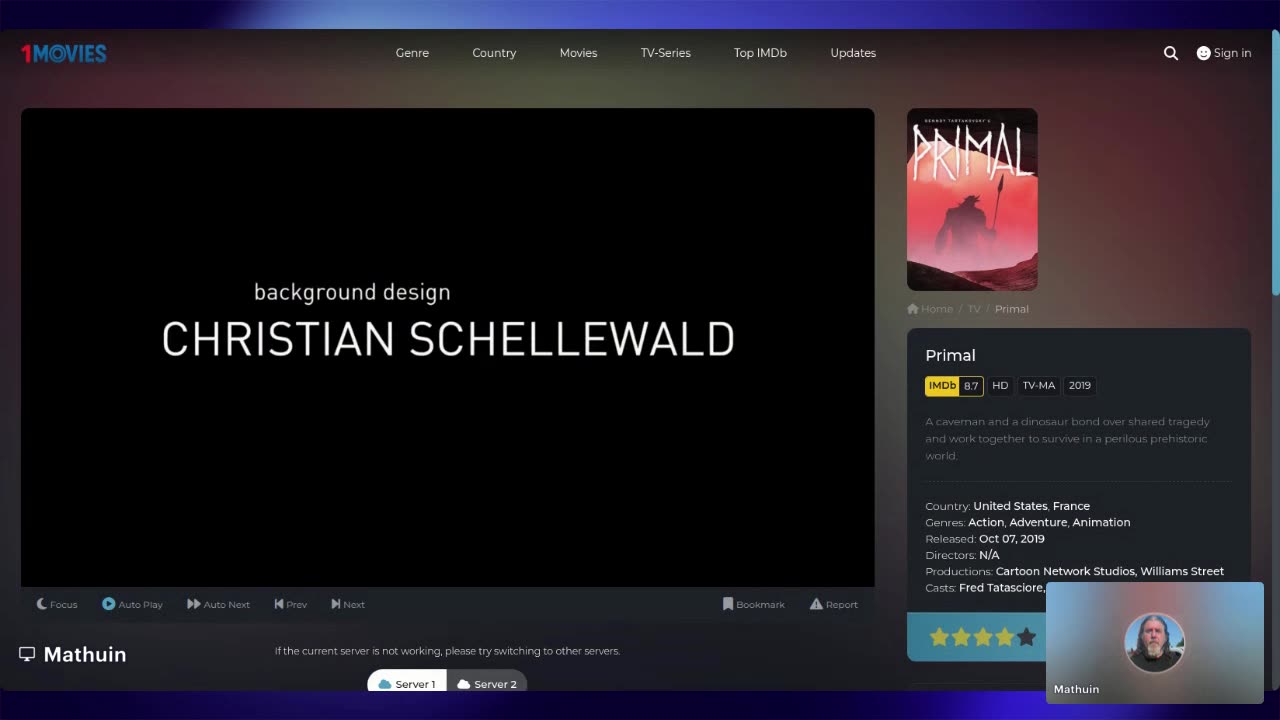Open the Top IMDb page

[760, 53]
